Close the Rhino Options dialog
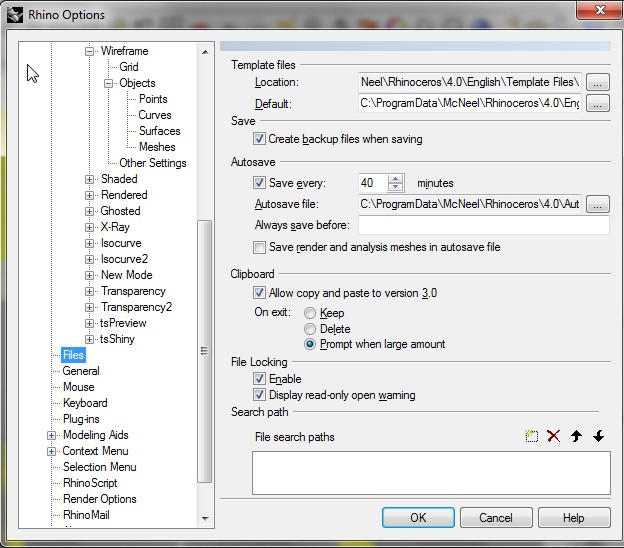Viewport: 624px width, 548px height. (600, 10)
